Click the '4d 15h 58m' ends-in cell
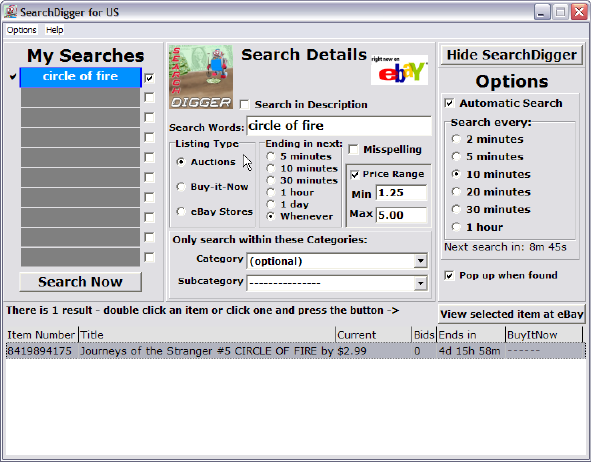Screen dimensions: 591x462 469,351
